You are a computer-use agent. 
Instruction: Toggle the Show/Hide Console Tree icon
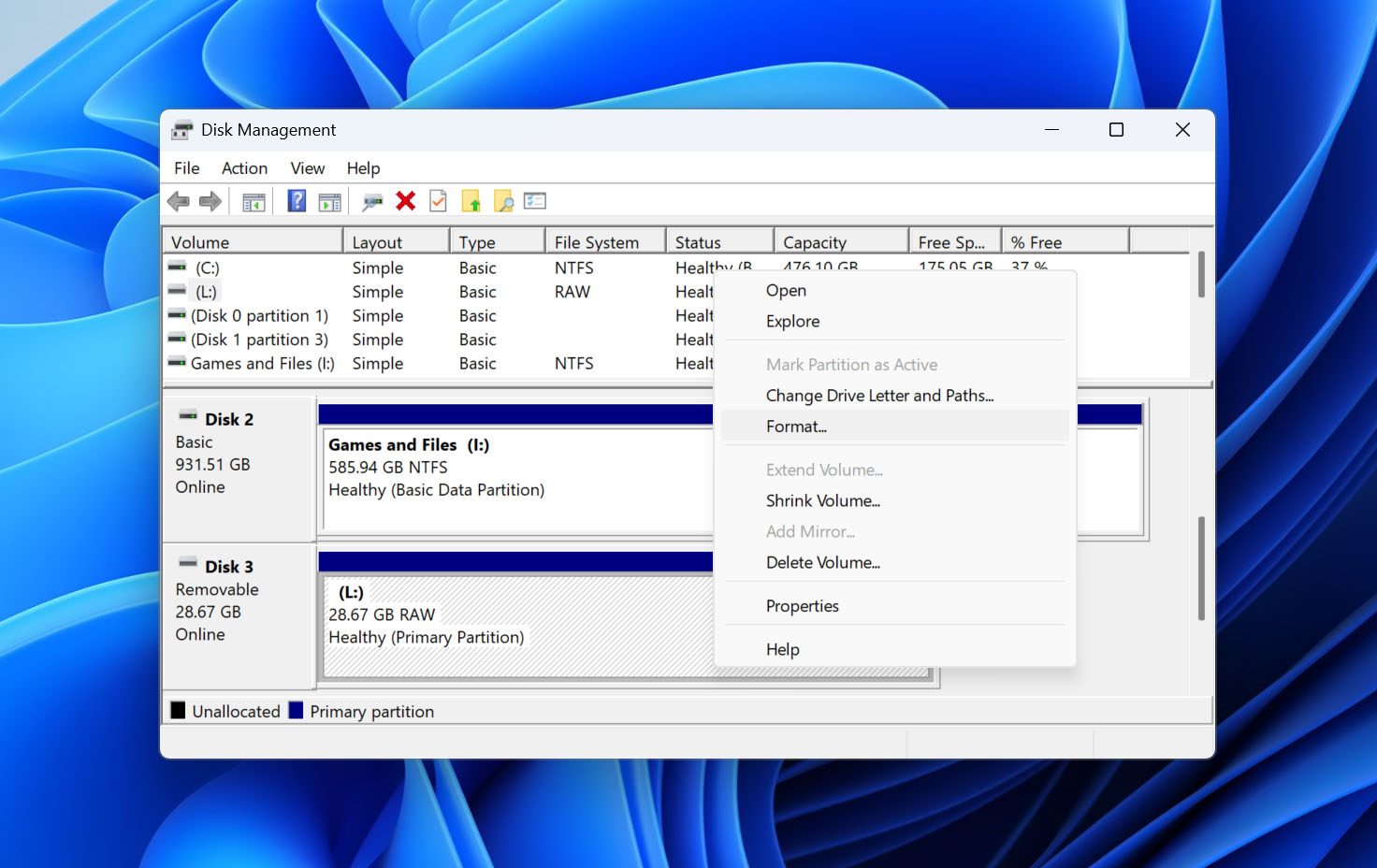coord(254,201)
